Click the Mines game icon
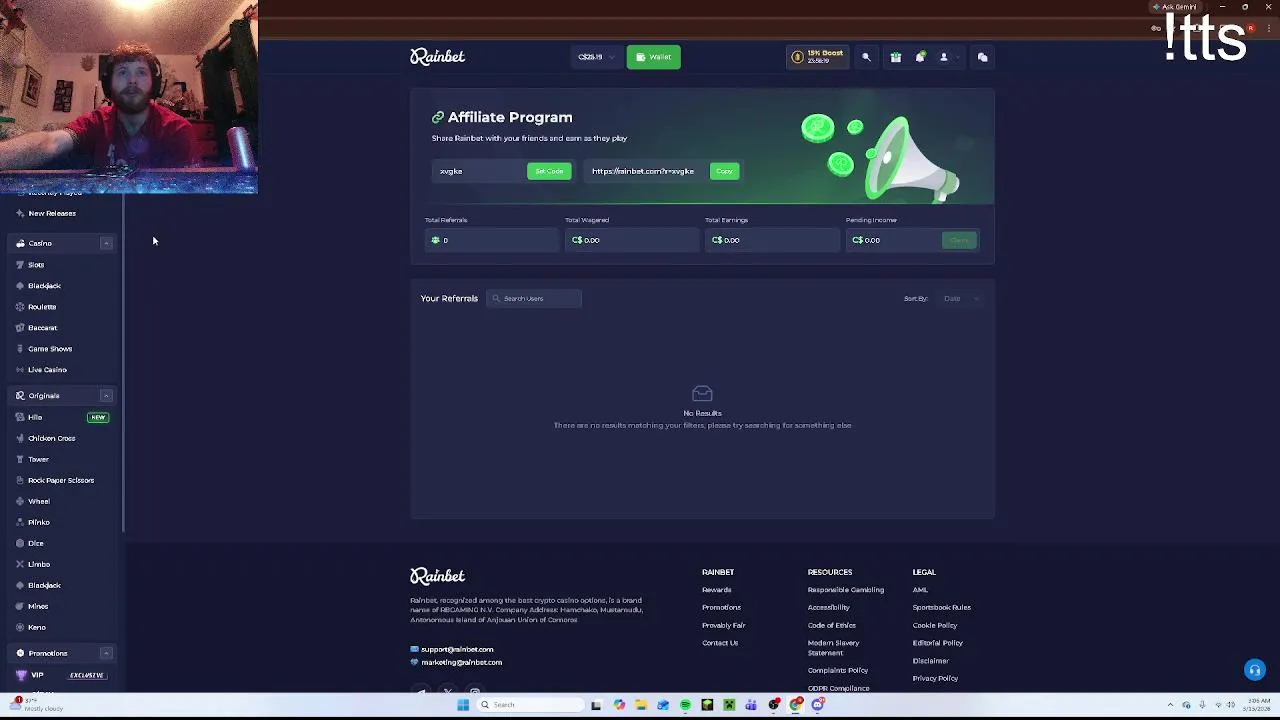 coord(20,606)
